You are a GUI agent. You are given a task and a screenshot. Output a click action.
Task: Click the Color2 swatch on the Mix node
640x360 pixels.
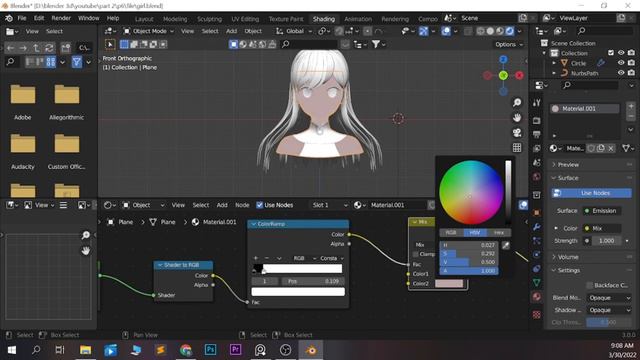pyautogui.click(x=449, y=283)
